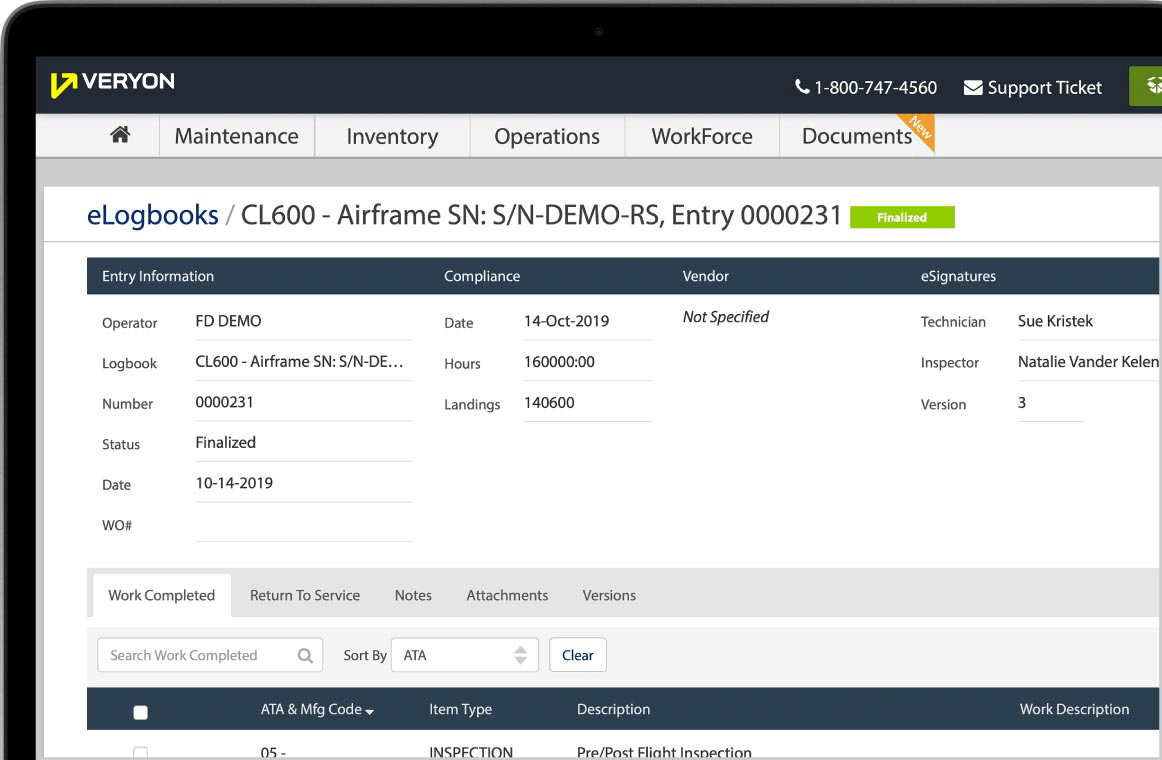Screen dimensions: 1162x760
Task: Toggle the ATA & Mfg Code sort arrow
Action: tap(369, 709)
